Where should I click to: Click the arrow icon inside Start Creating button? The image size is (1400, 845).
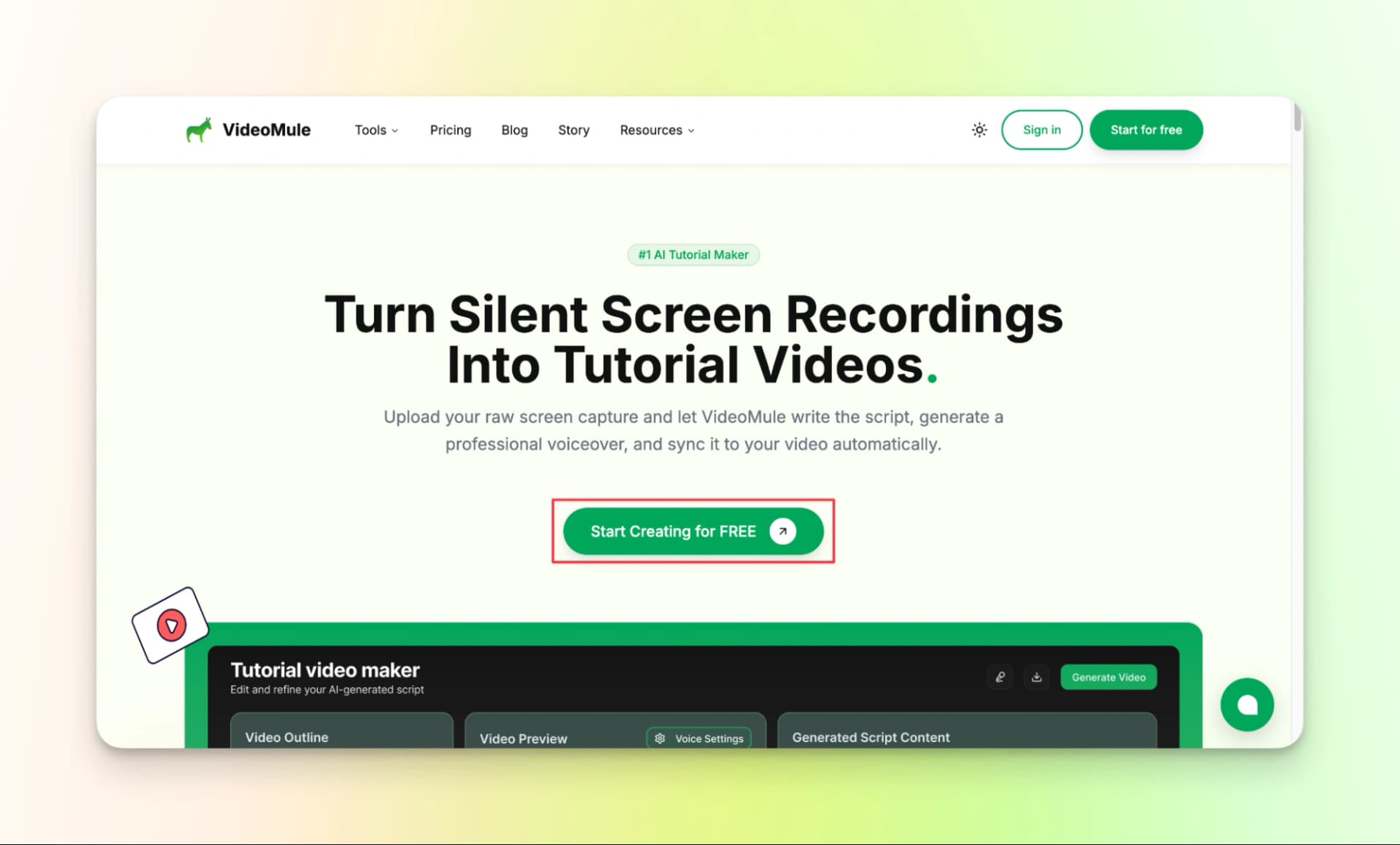tap(782, 531)
